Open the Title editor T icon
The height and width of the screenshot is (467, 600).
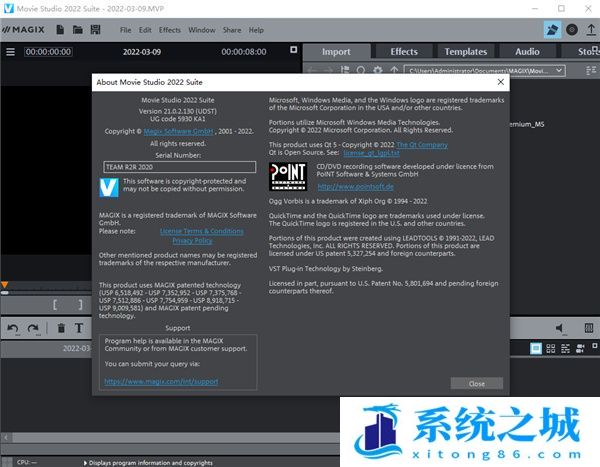(79, 328)
